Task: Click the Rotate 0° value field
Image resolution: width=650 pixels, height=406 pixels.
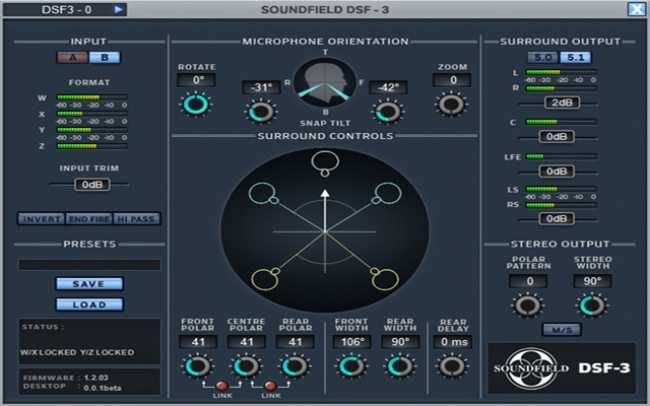Action: 196,80
